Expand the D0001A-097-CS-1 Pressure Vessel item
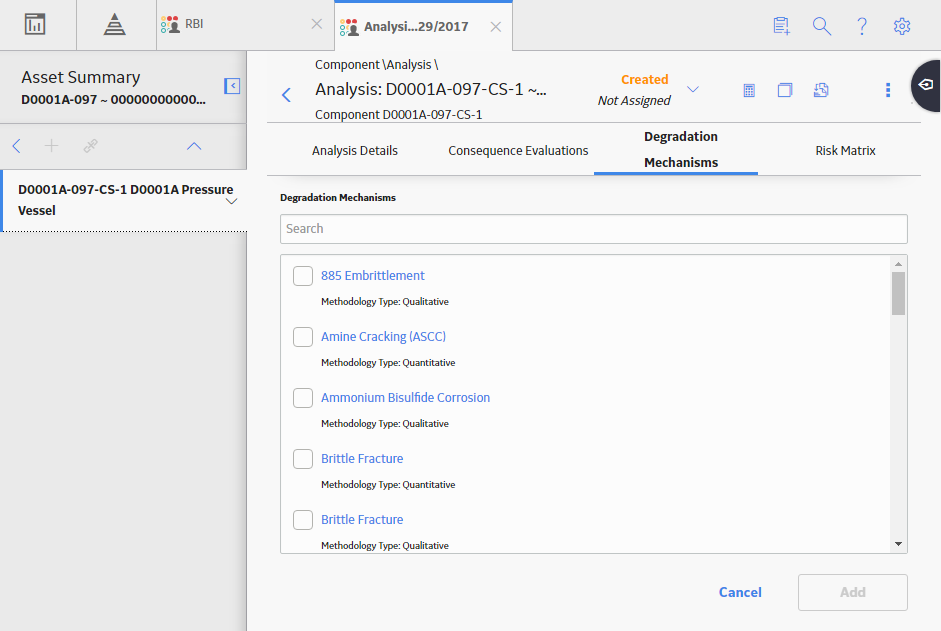 click(231, 201)
